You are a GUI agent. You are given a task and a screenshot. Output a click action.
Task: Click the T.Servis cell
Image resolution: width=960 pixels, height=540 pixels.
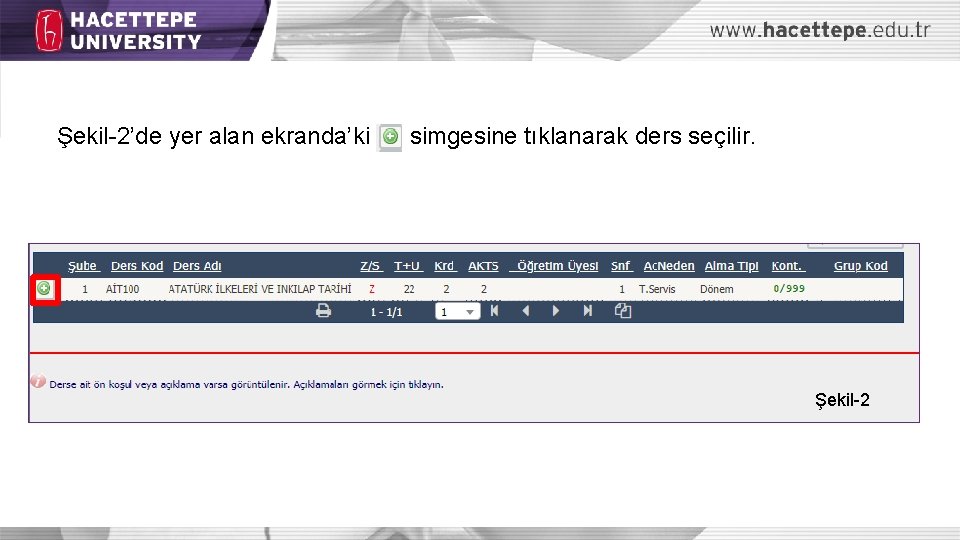coord(657,289)
